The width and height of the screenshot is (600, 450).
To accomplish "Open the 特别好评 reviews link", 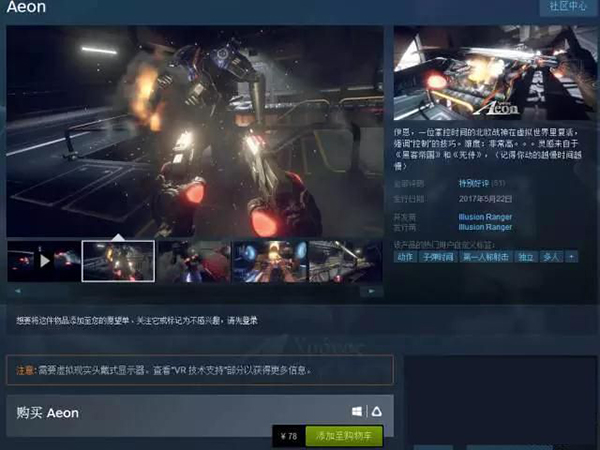I will click(473, 184).
